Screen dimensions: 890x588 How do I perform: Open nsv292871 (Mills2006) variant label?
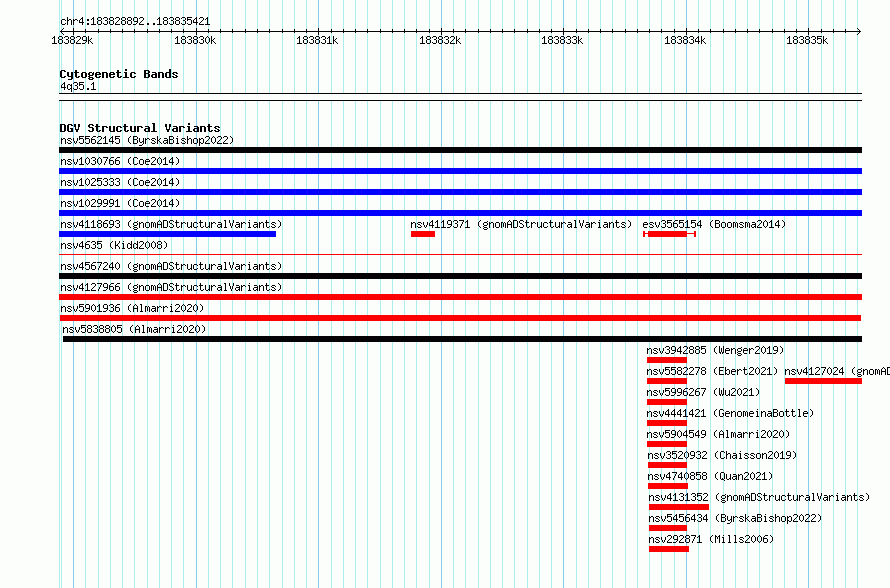[711, 539]
